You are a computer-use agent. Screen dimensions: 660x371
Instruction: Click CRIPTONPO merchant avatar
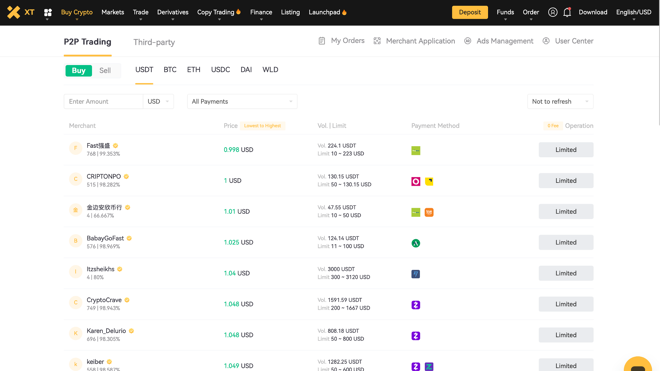click(x=75, y=179)
